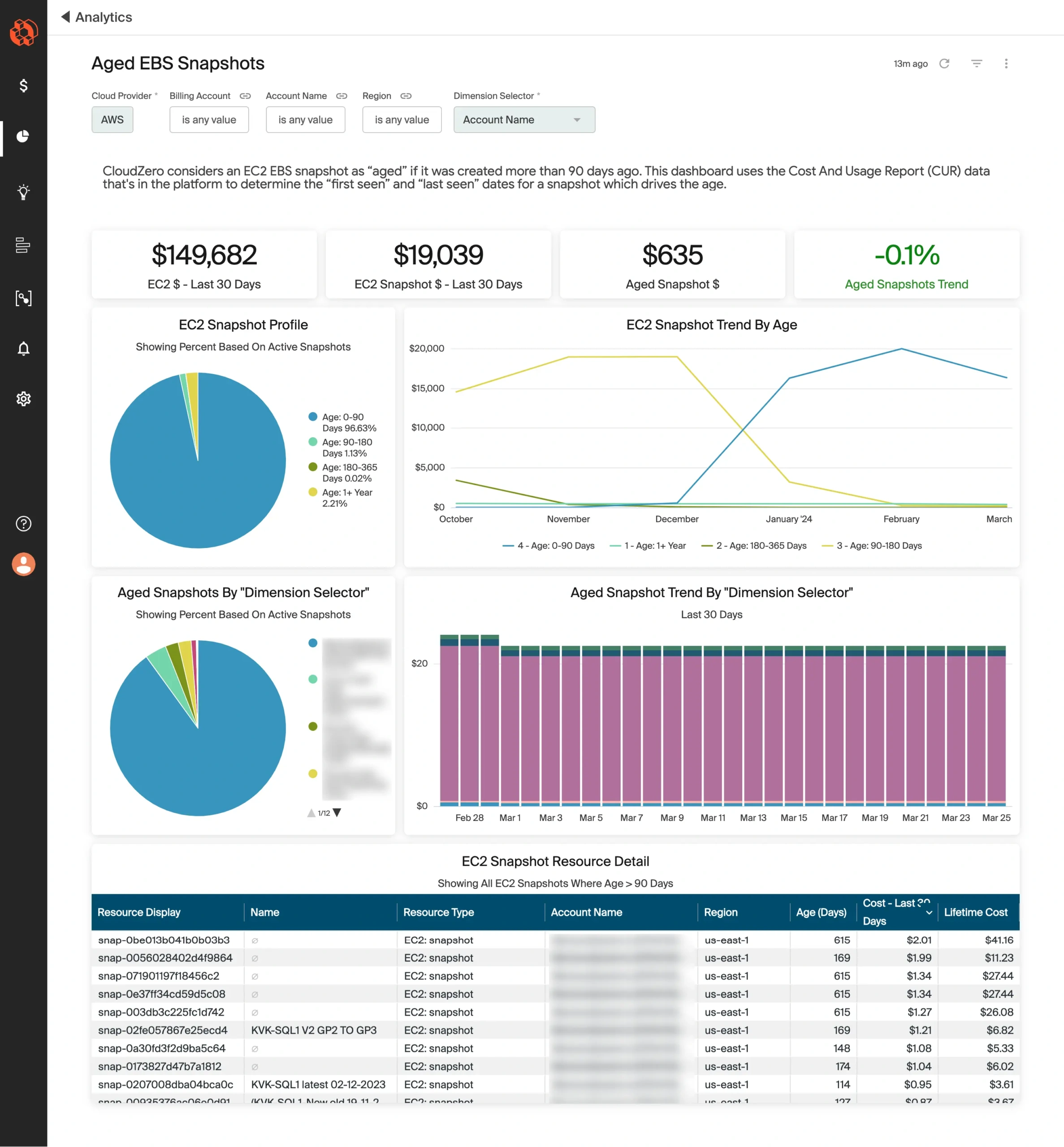Image resolution: width=1064 pixels, height=1147 pixels.
Task: Open the cost dollar sign sidebar icon
Action: 24,85
